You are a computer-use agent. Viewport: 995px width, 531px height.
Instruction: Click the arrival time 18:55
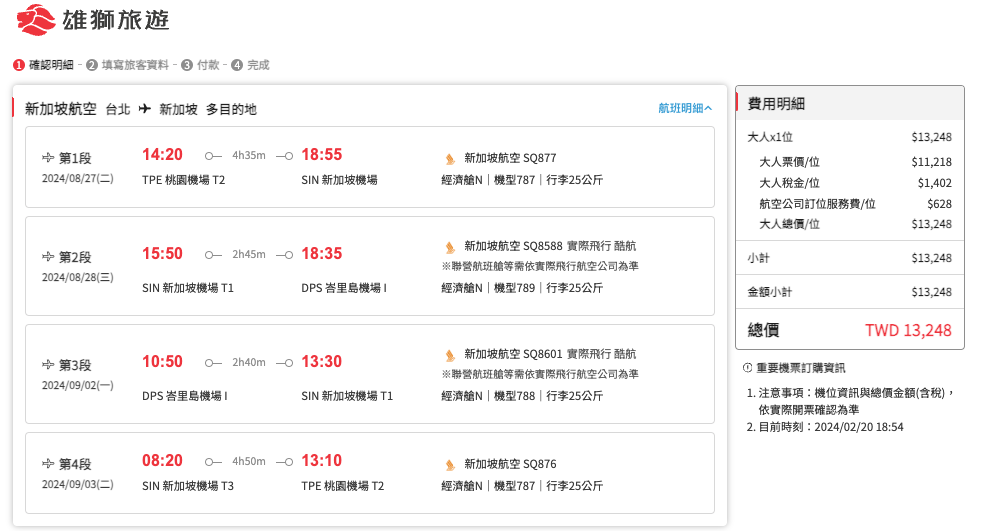tap(322, 154)
